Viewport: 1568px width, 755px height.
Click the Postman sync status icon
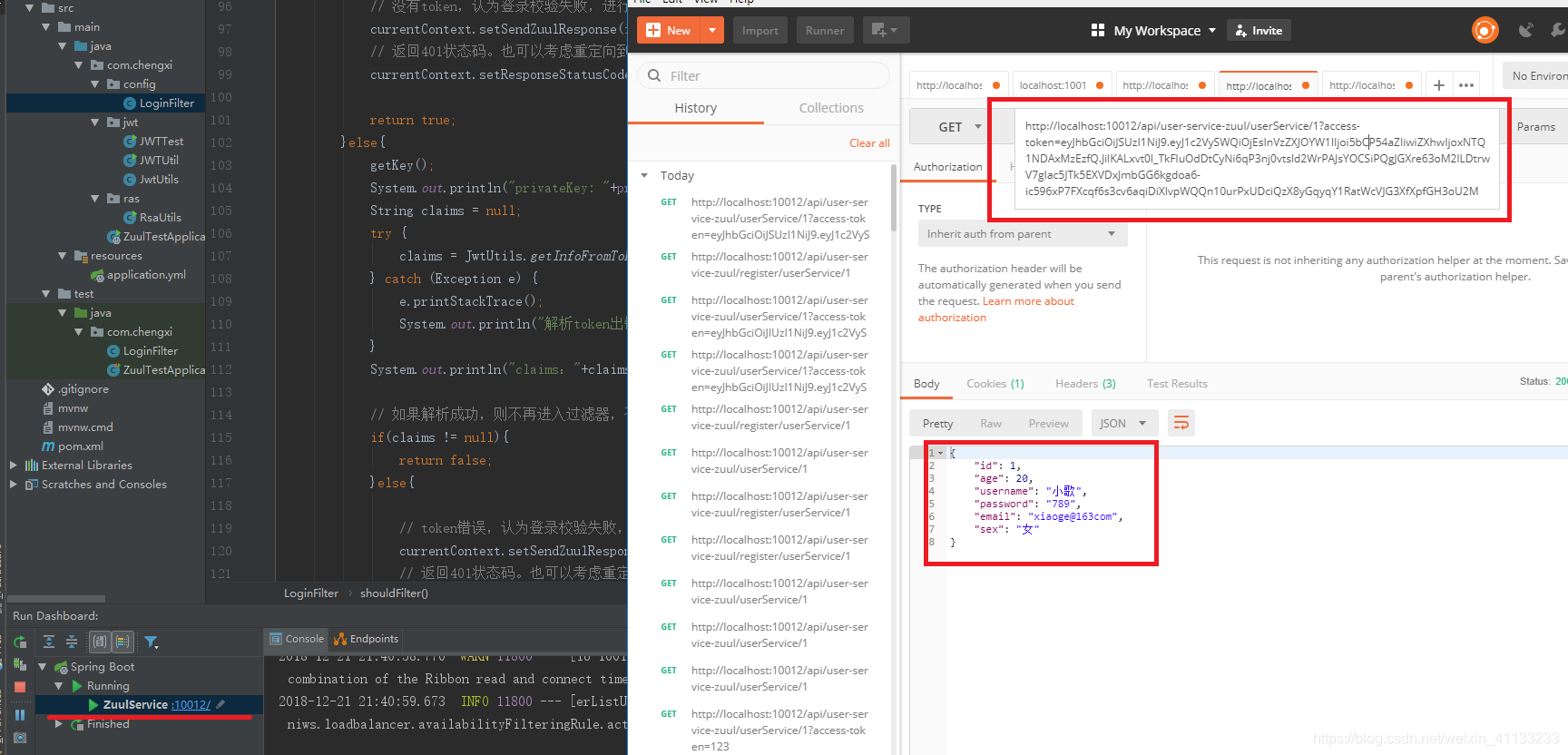[x=1485, y=30]
